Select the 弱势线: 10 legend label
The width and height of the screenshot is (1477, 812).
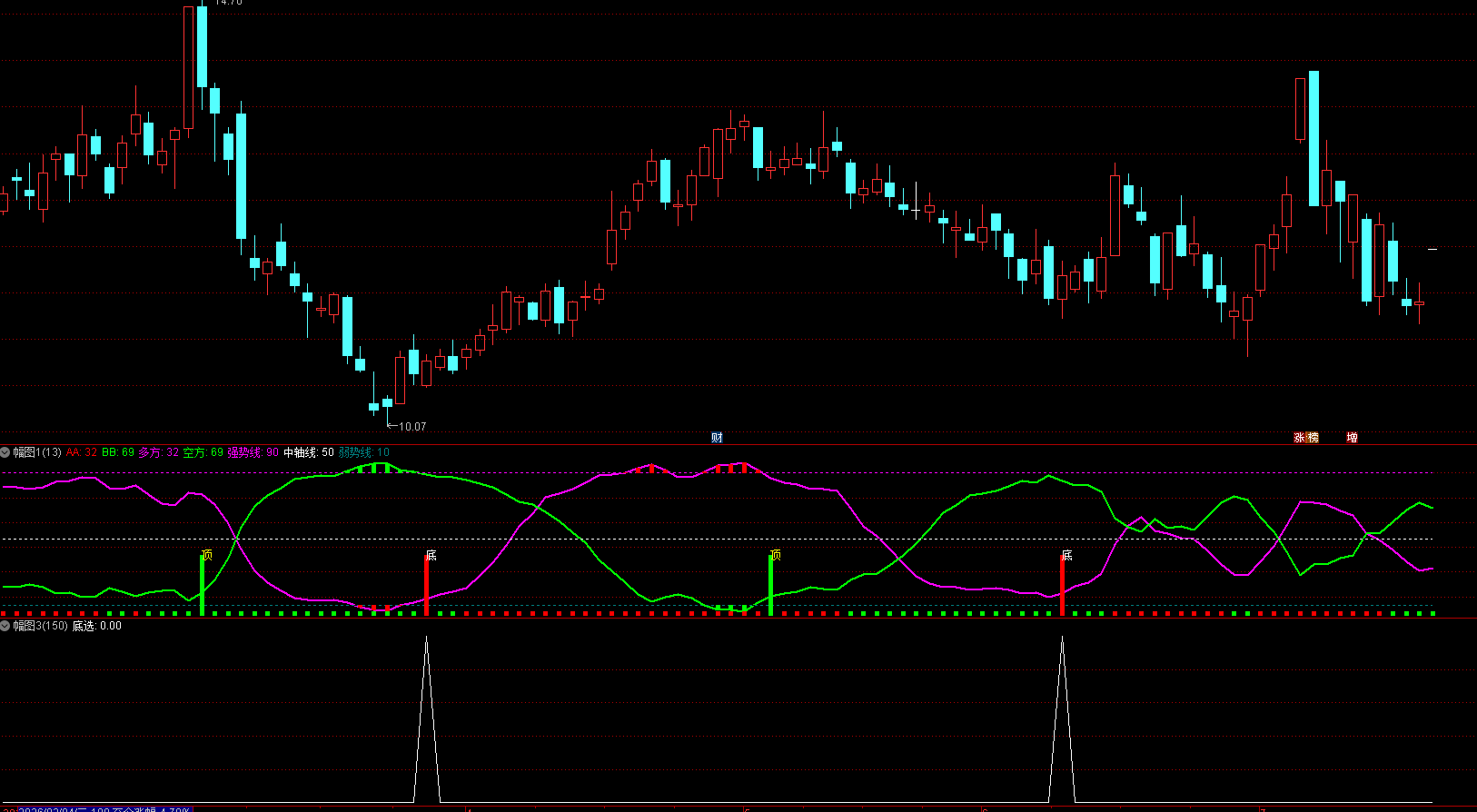[363, 452]
